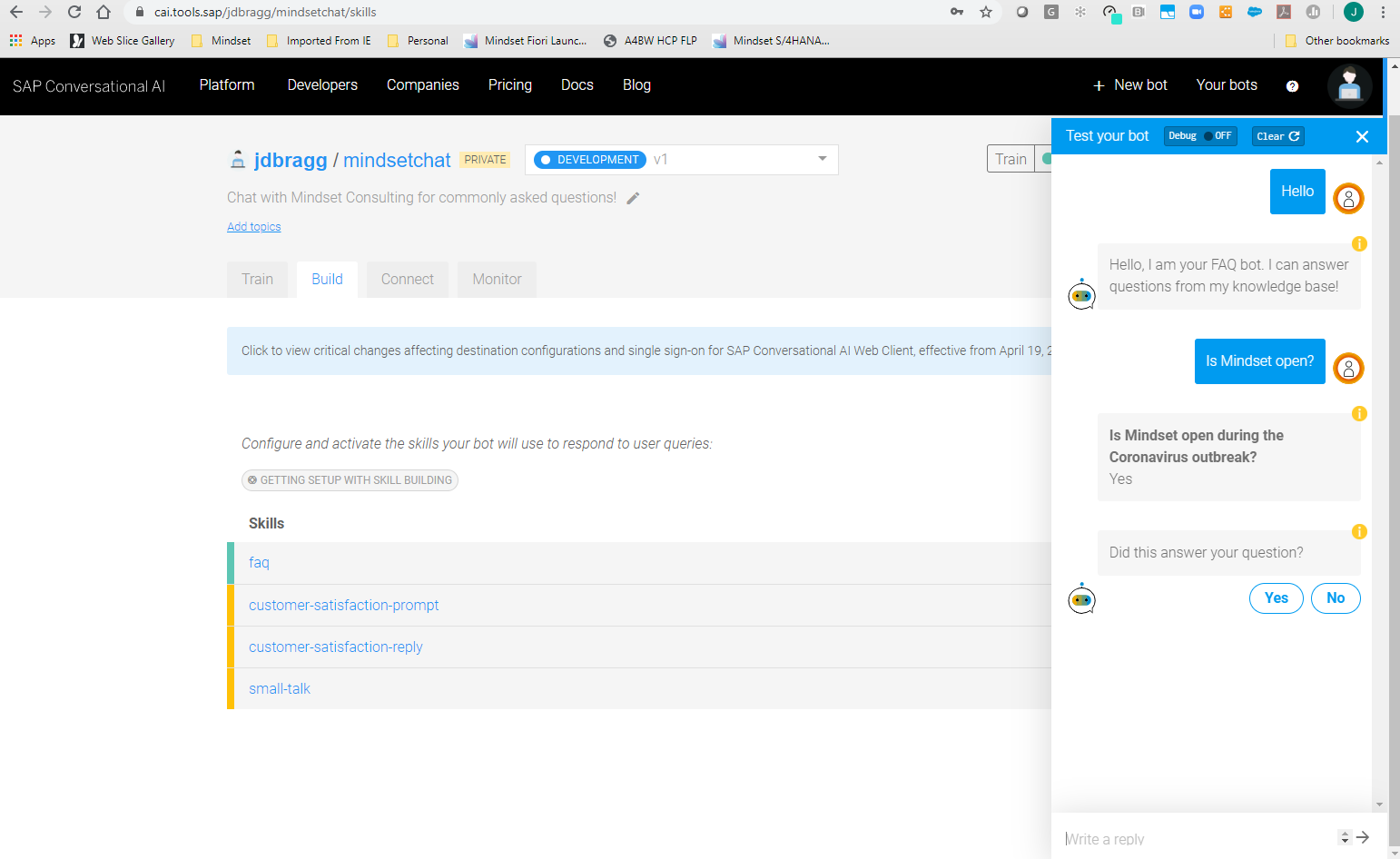Open the Chrome three-dot menu
The width and height of the screenshot is (1400, 859).
point(1383,12)
